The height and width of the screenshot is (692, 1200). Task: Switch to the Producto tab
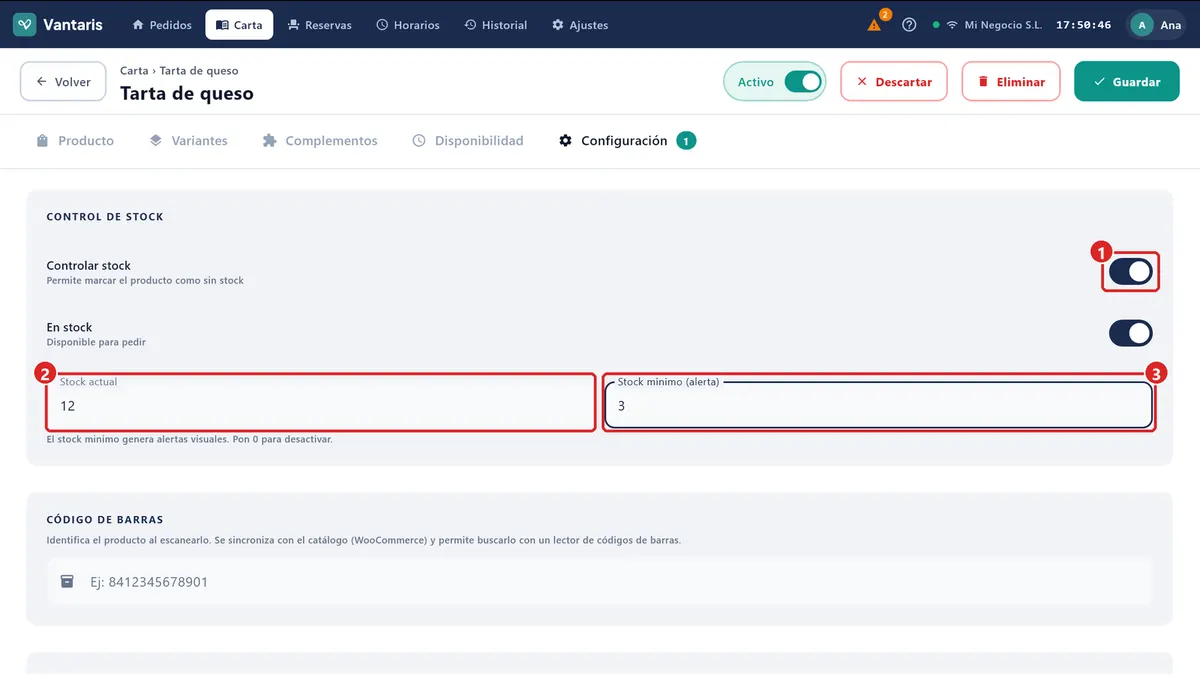tap(75, 141)
